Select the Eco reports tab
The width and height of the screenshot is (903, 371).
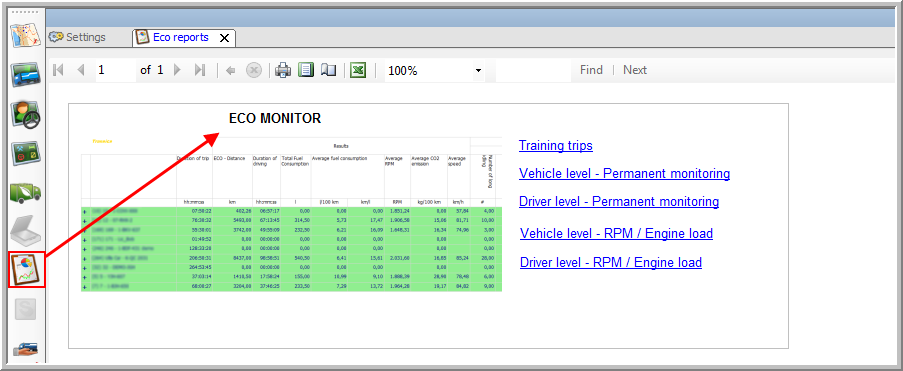click(x=180, y=37)
